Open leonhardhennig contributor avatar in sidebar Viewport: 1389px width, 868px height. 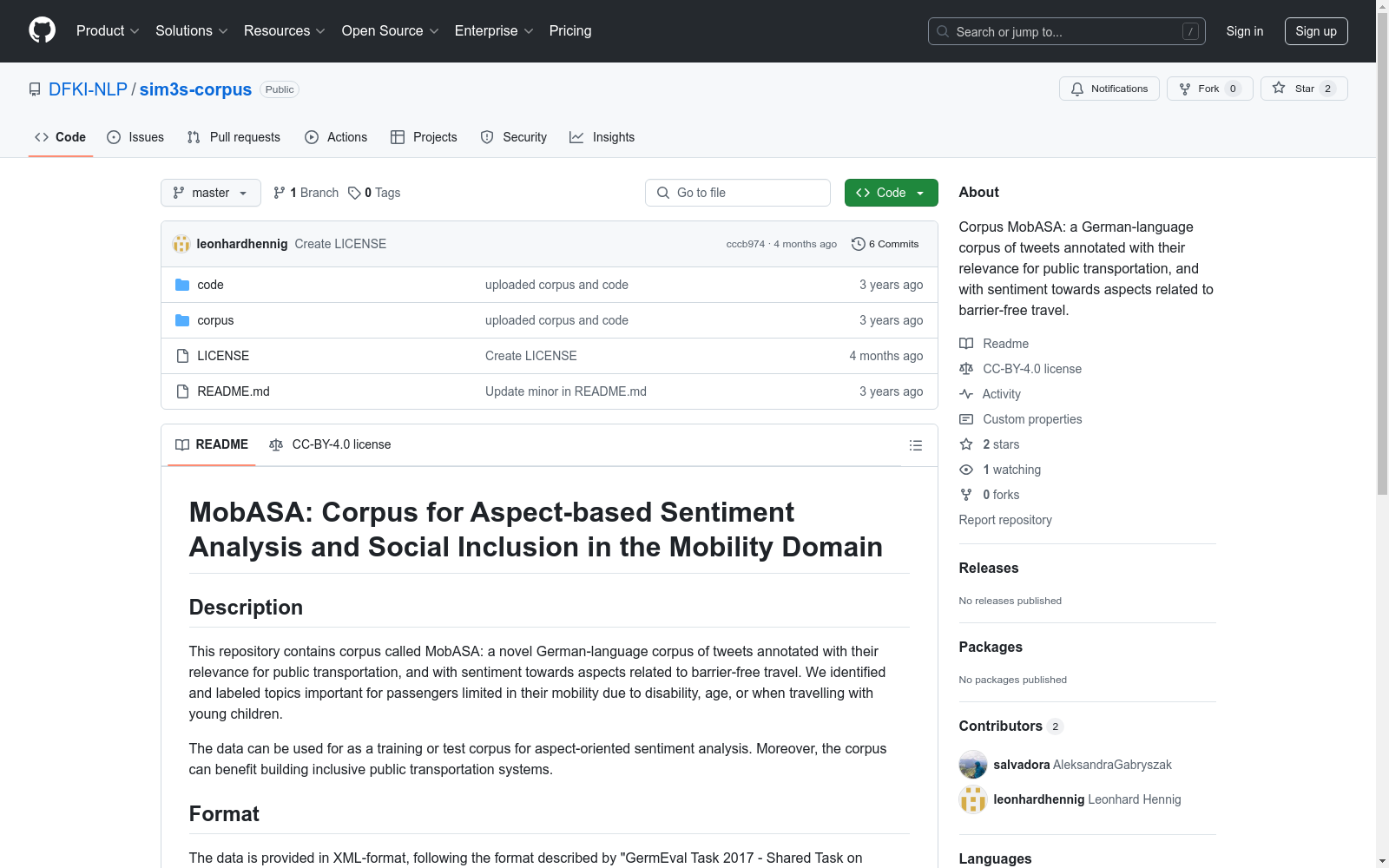(973, 799)
